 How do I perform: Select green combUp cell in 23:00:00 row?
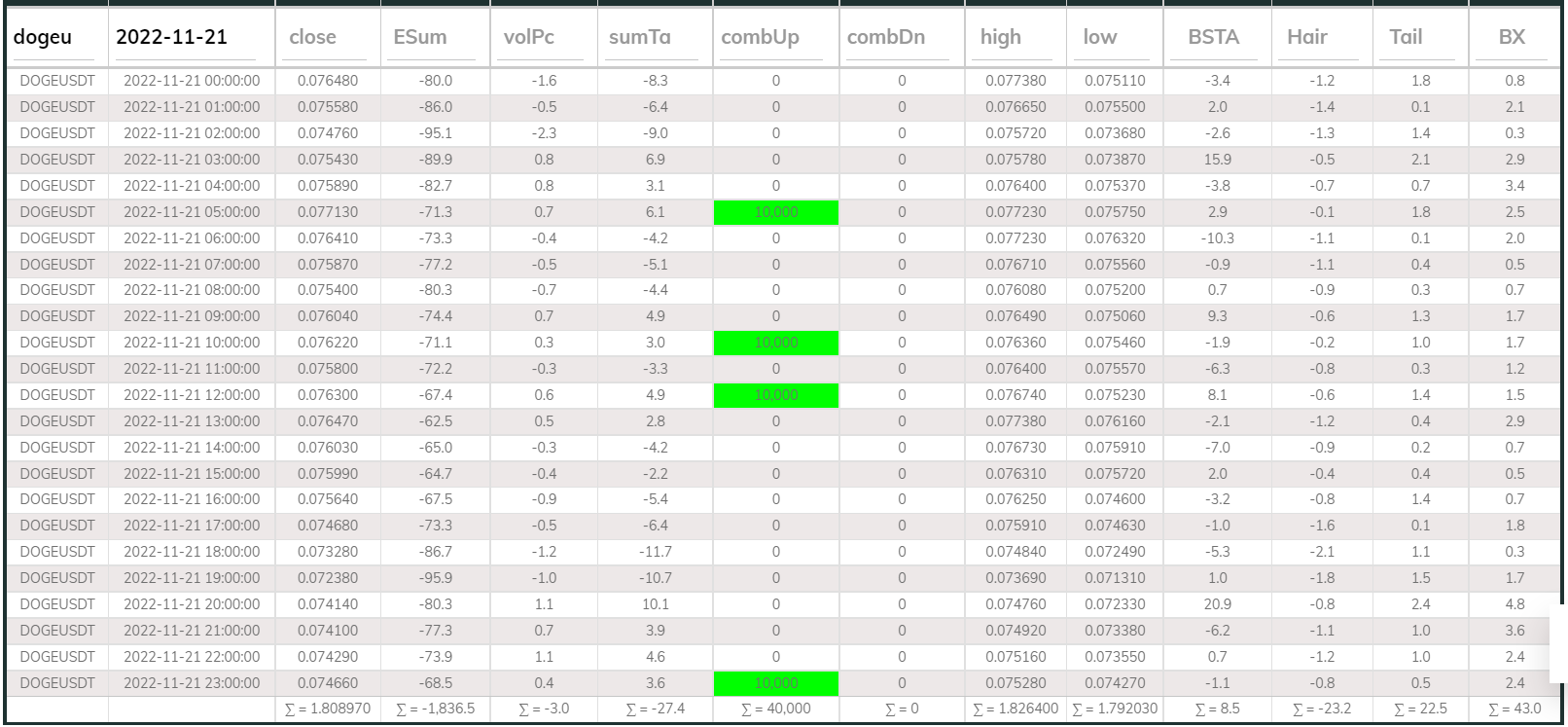776,683
